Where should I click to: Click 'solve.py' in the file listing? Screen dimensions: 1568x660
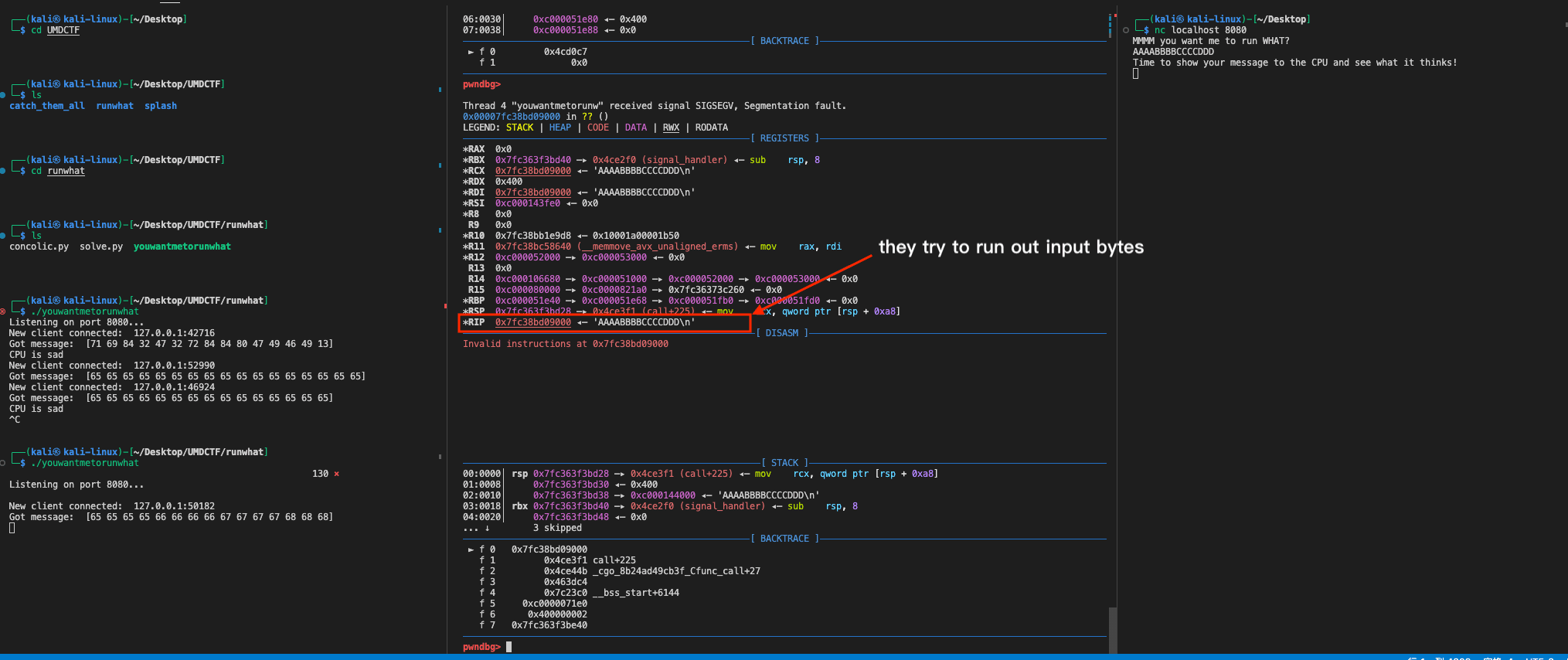pyautogui.click(x=101, y=247)
